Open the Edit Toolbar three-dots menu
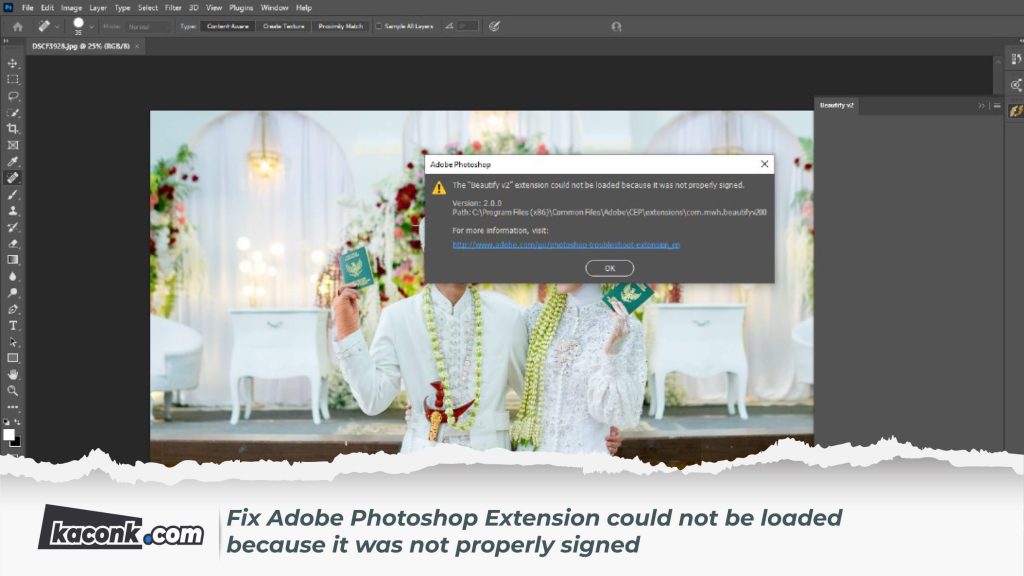The width and height of the screenshot is (1024, 576). click(x=12, y=407)
